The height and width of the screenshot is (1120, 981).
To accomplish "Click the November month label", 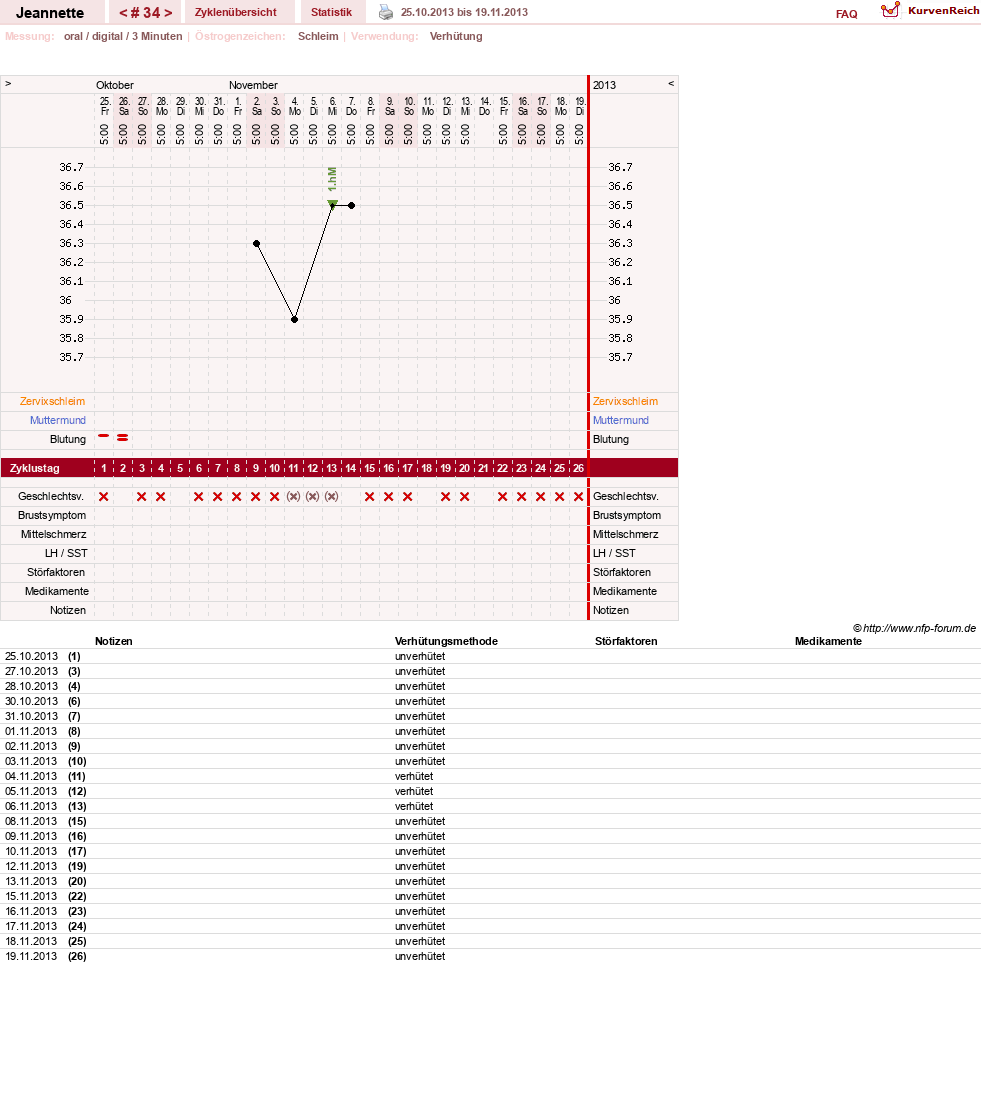I will coord(253,85).
